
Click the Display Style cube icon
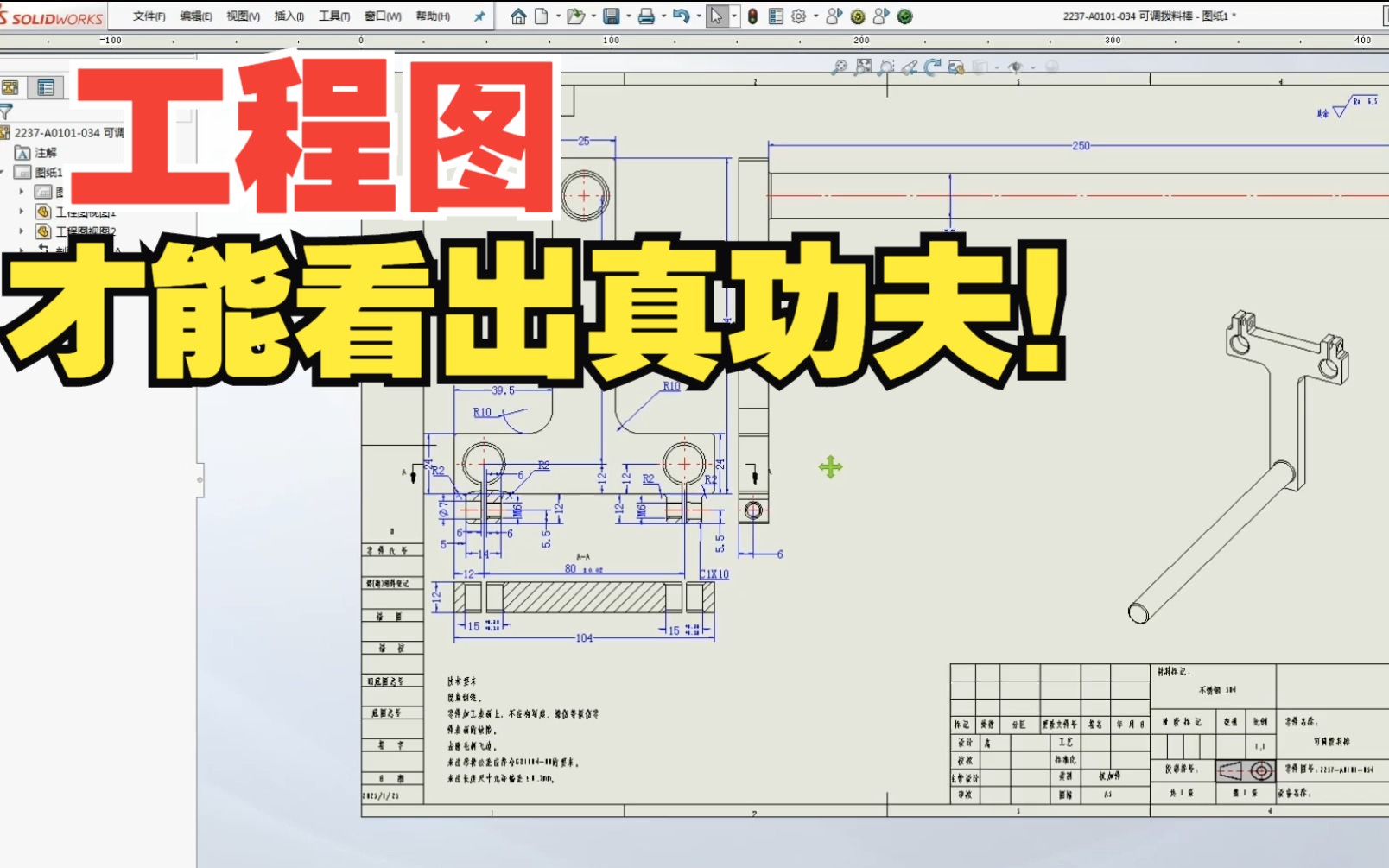(x=980, y=67)
